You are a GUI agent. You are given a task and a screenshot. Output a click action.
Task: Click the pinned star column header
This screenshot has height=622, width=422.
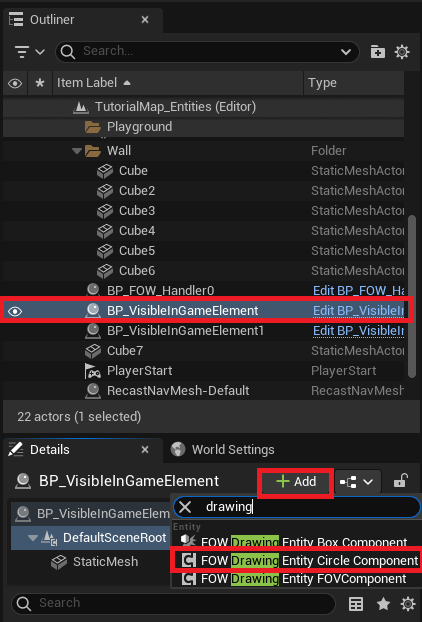click(x=40, y=83)
